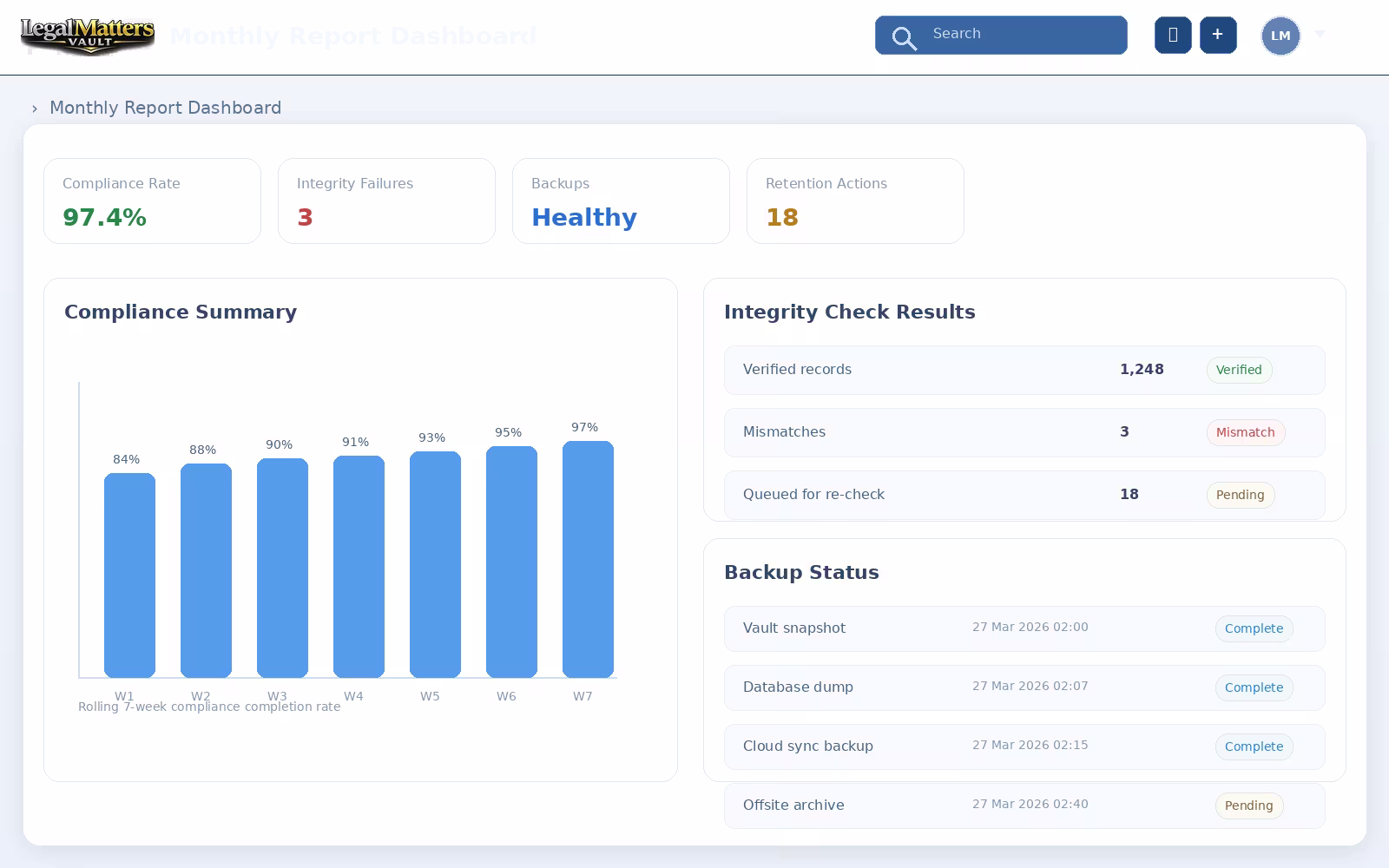Click the Mismatch status badge
Screen dimensions: 1389x868
(x=1245, y=432)
